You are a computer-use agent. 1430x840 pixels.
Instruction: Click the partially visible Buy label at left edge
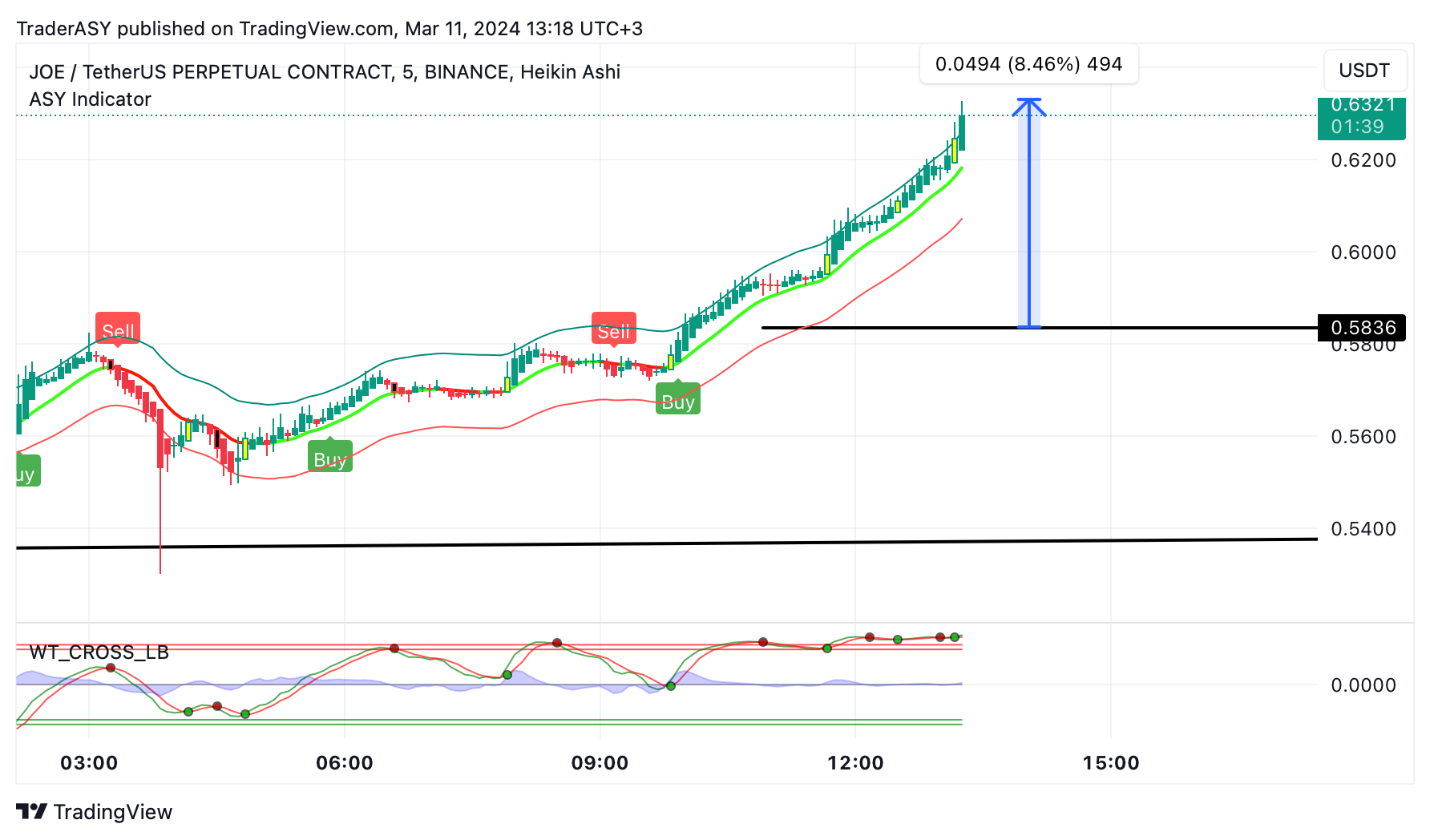click(27, 470)
